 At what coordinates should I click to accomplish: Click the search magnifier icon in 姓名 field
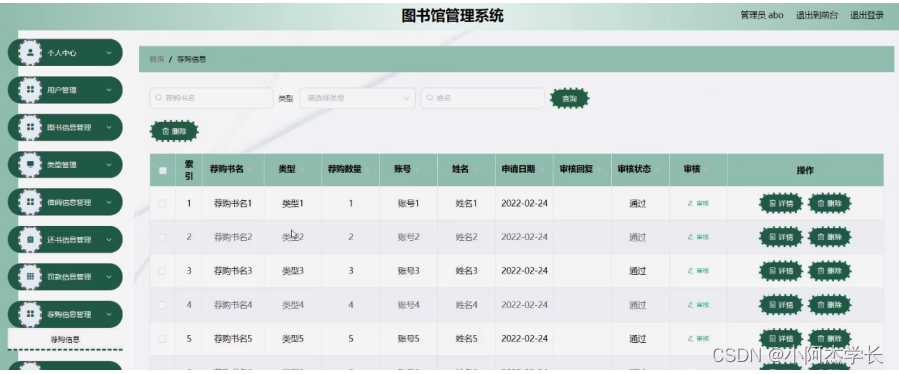pyautogui.click(x=429, y=98)
